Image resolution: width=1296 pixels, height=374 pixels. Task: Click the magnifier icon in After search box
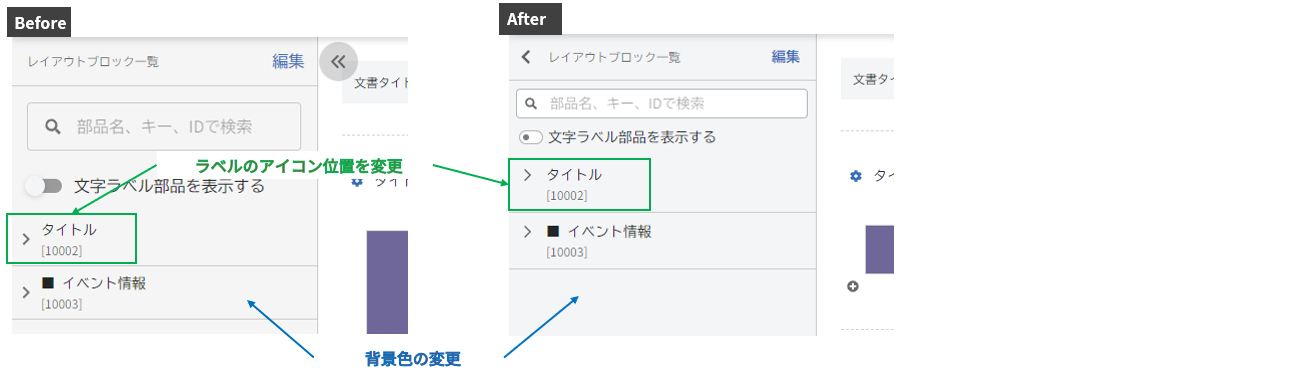pos(530,103)
